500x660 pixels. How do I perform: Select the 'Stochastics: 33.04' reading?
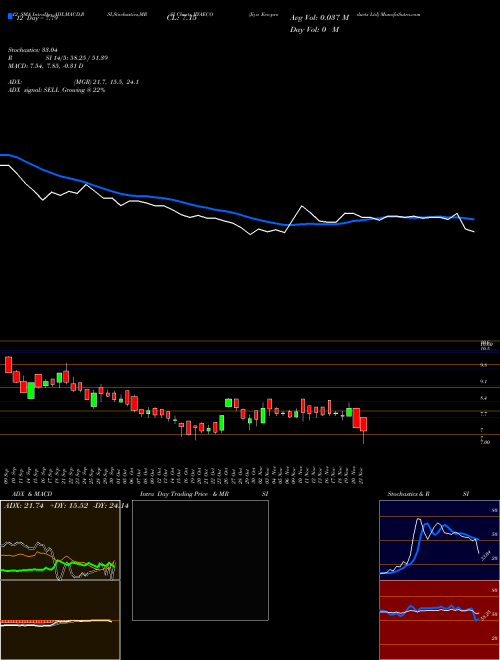tap(32, 50)
